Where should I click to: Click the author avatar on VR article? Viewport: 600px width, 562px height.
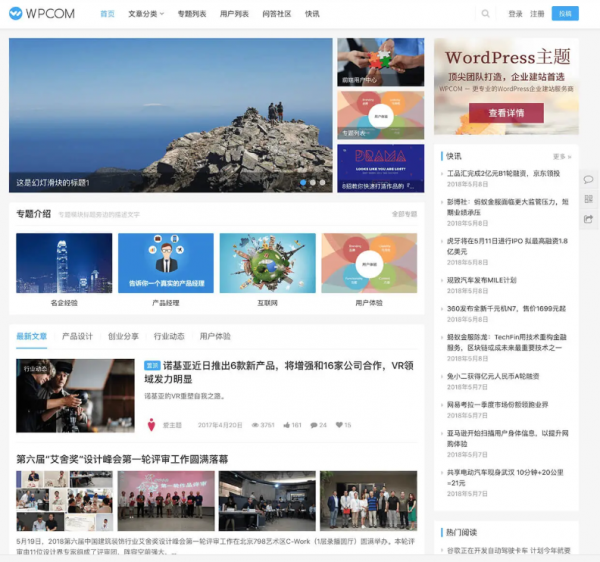click(x=152, y=425)
